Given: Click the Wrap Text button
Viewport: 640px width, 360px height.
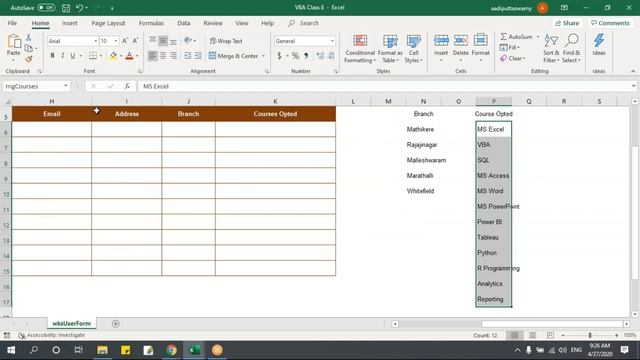Looking at the screenshot, I should tap(226, 41).
